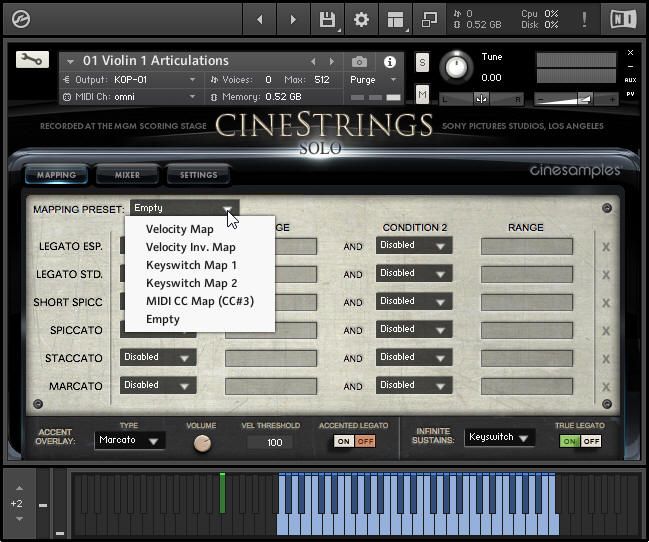
Task: Open Legato Std. Condition 2 dropdown
Action: click(x=414, y=273)
